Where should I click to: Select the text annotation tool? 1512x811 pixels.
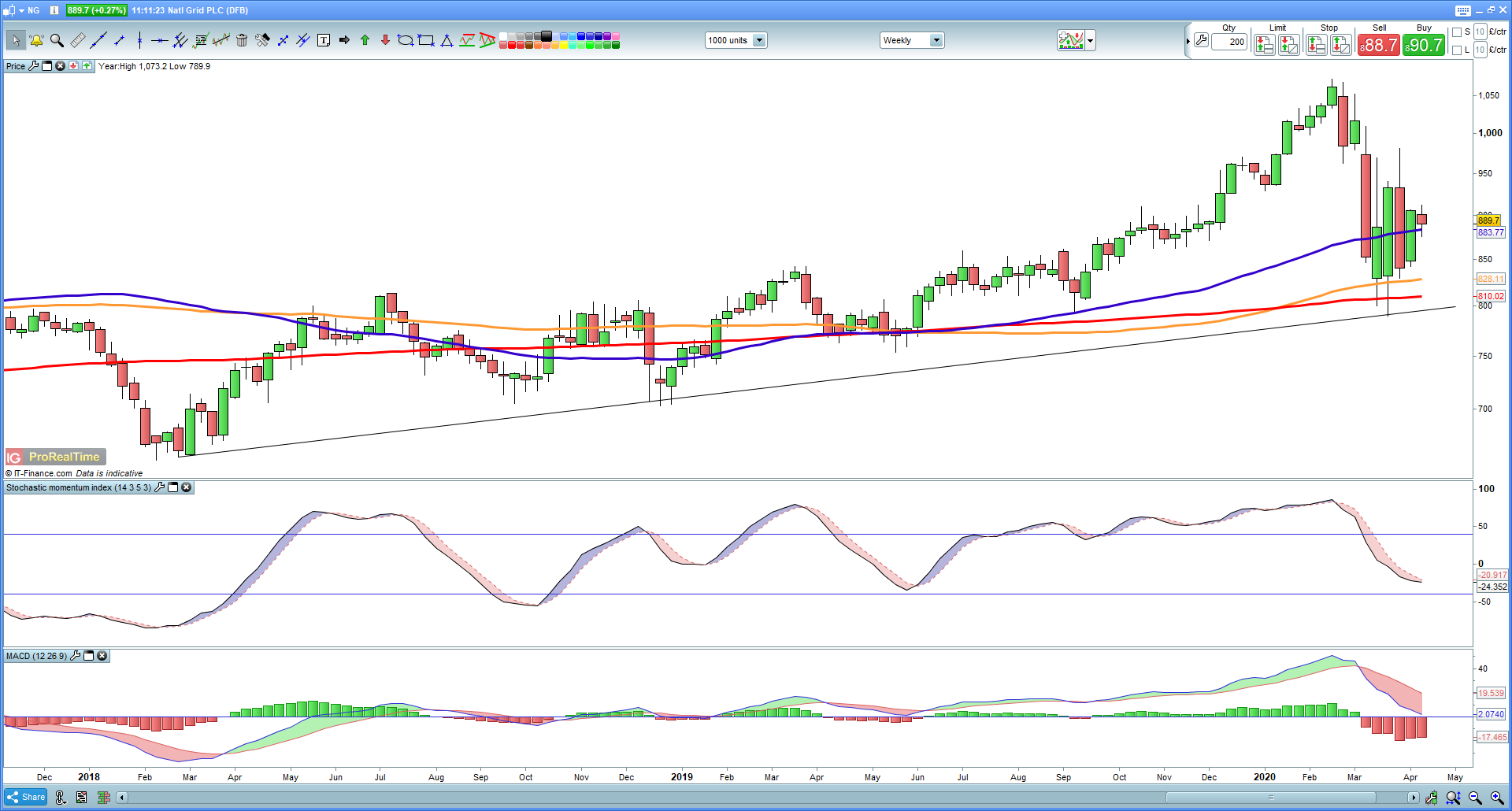[x=324, y=40]
